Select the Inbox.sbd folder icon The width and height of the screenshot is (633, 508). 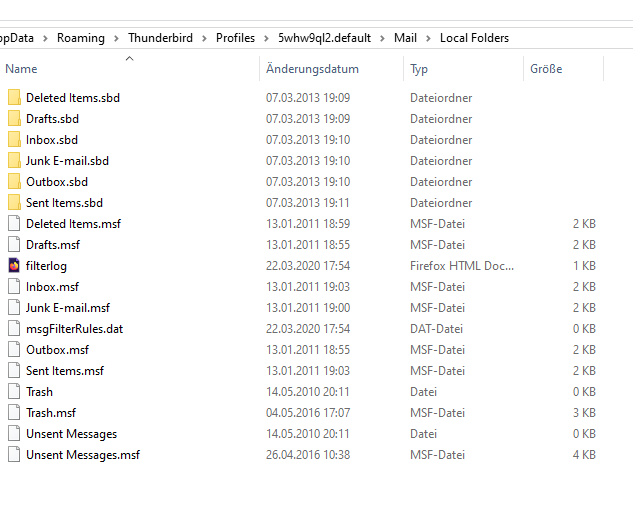coord(14,140)
